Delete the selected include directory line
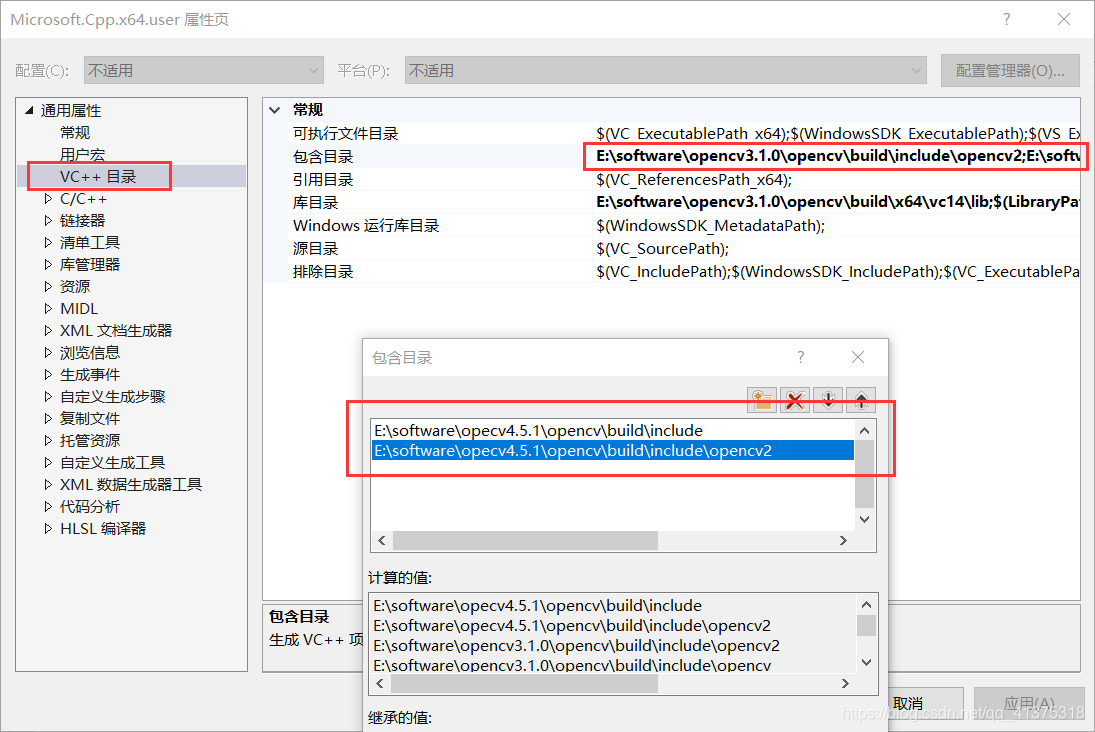This screenshot has width=1095, height=732. tap(795, 400)
